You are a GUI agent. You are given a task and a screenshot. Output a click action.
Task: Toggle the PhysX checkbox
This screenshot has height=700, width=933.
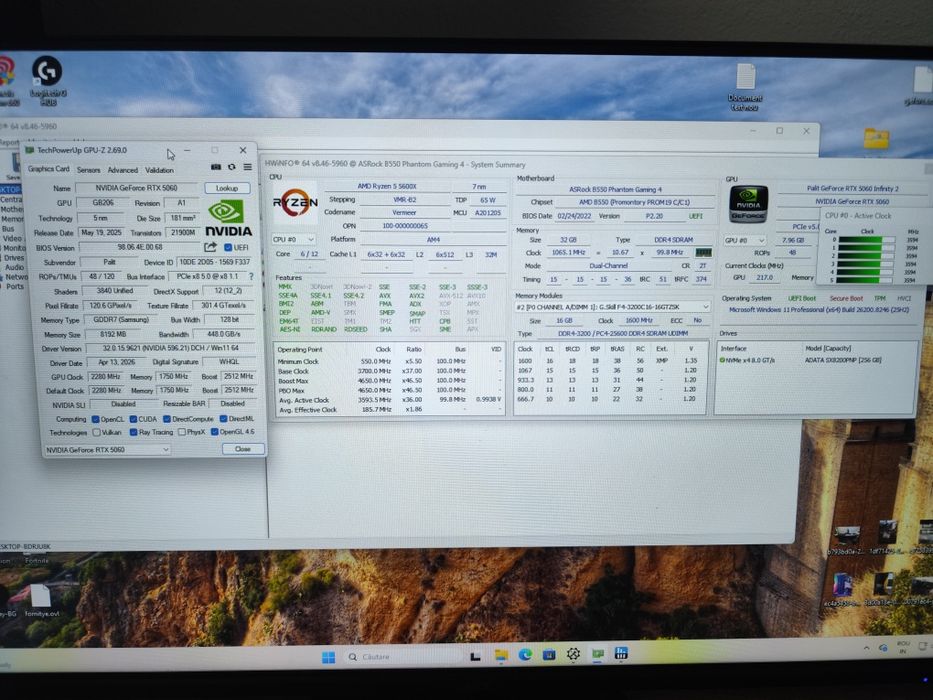pyautogui.click(x=182, y=432)
